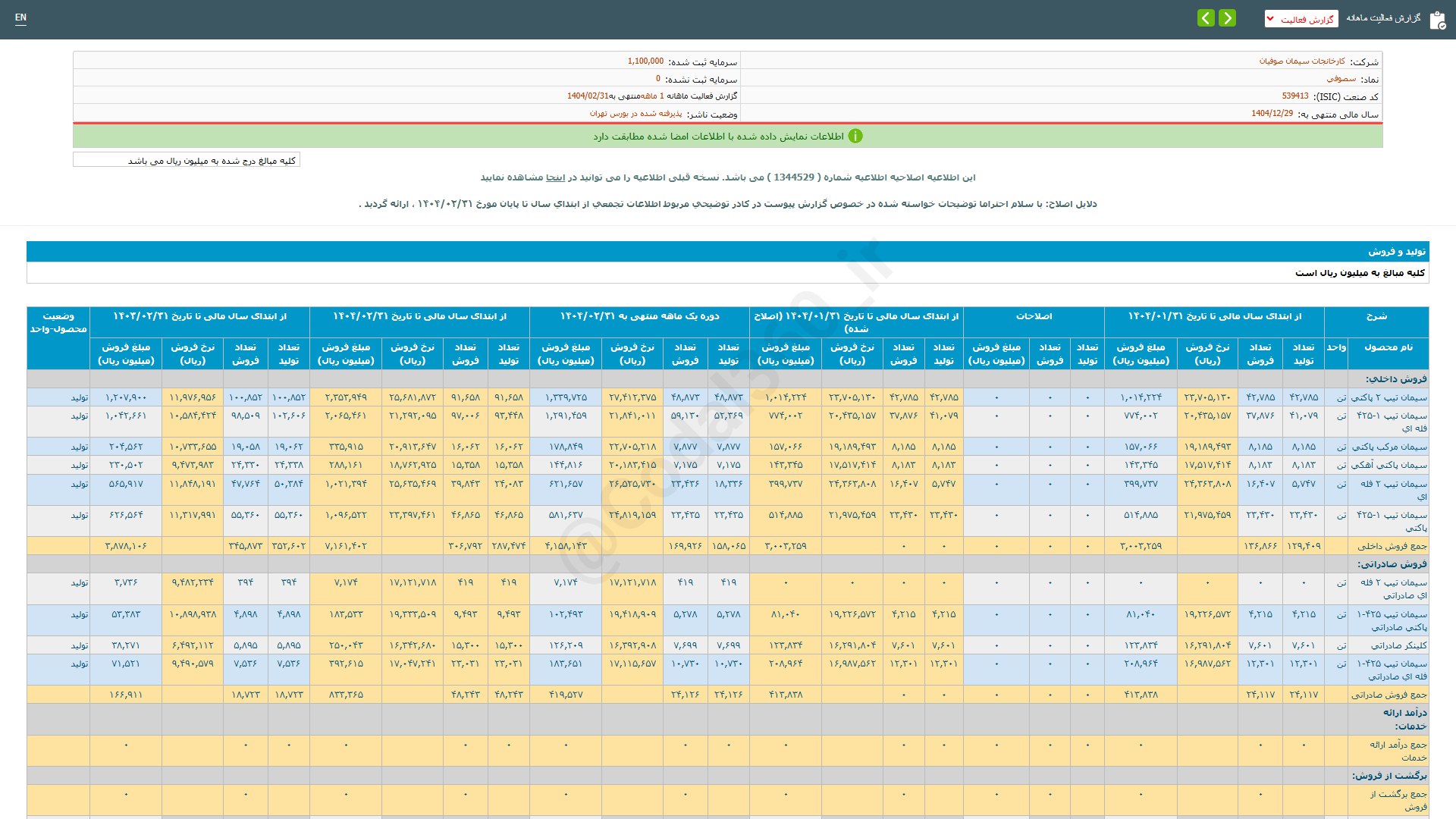This screenshot has height=819, width=1456.
Task: Click the شرح column header
Action: pos(1376,316)
